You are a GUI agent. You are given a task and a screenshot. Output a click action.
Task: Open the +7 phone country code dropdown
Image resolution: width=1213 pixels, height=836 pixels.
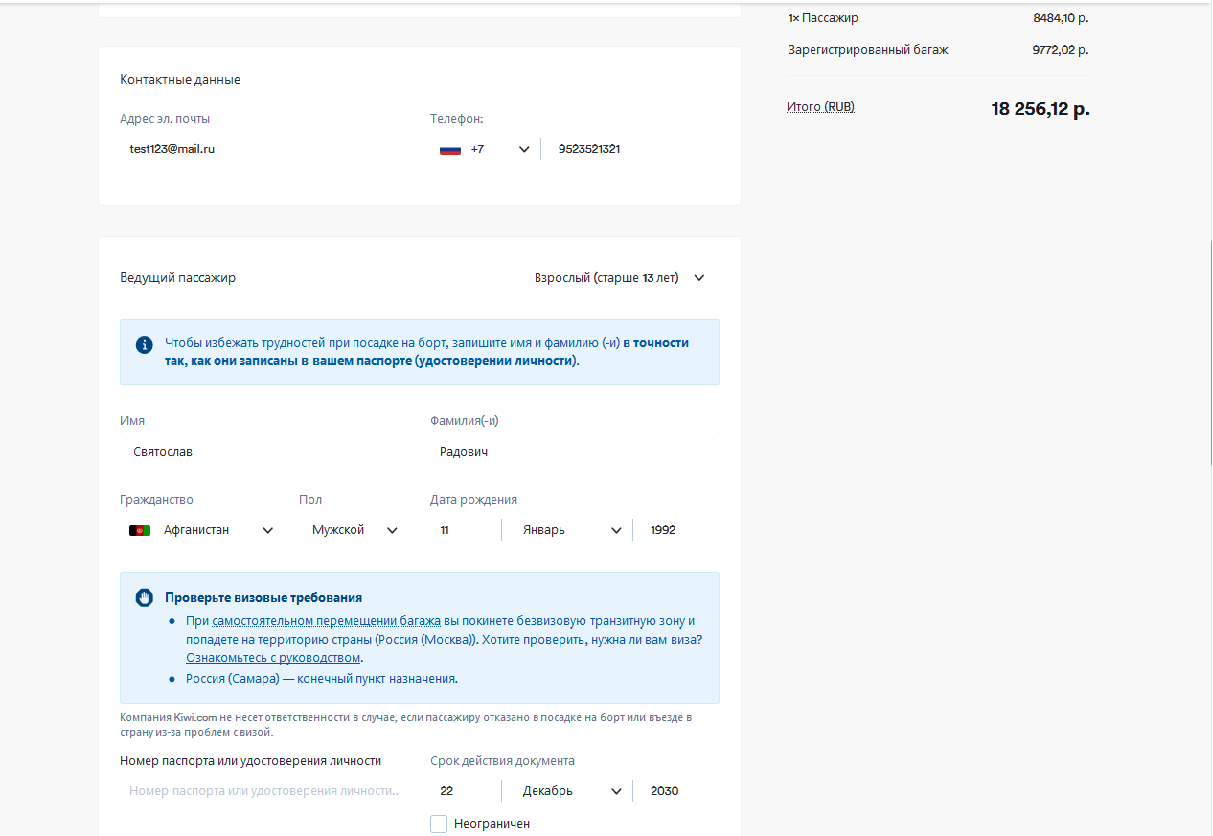point(485,149)
